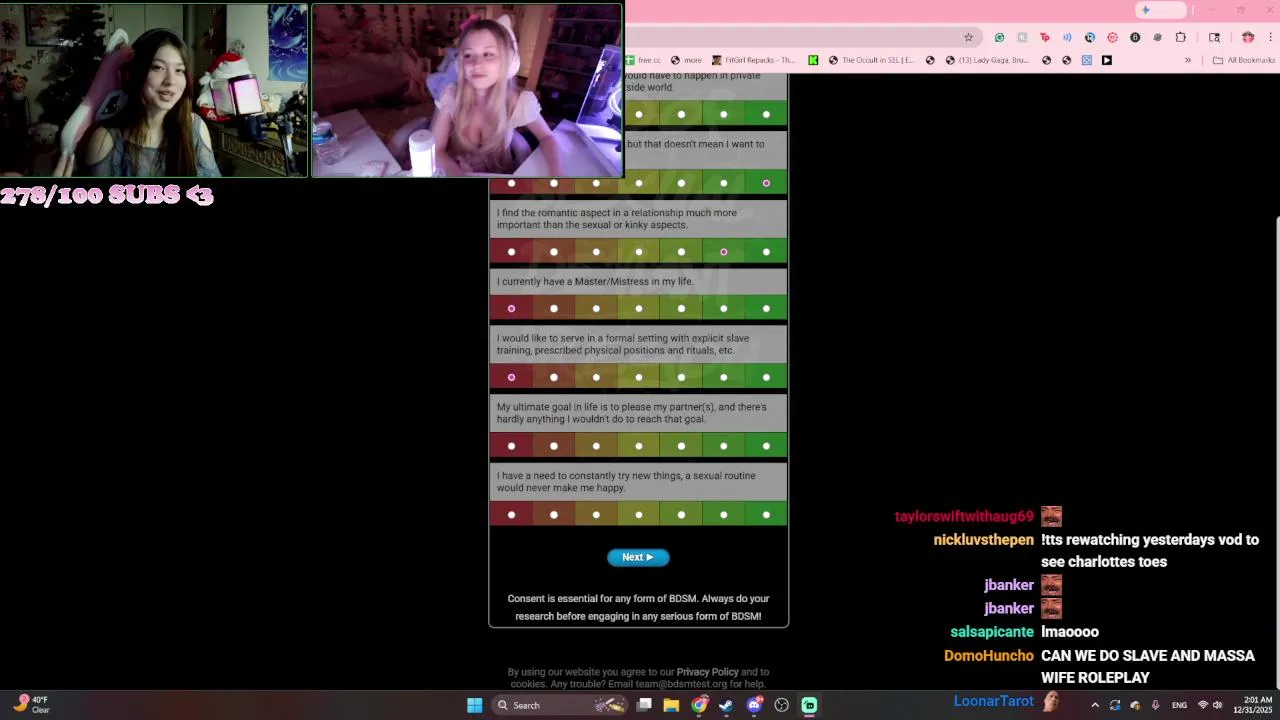This screenshot has height=720, width=1280.
Task: Open 'The Occult in SEL' bookmark
Action: (871, 60)
